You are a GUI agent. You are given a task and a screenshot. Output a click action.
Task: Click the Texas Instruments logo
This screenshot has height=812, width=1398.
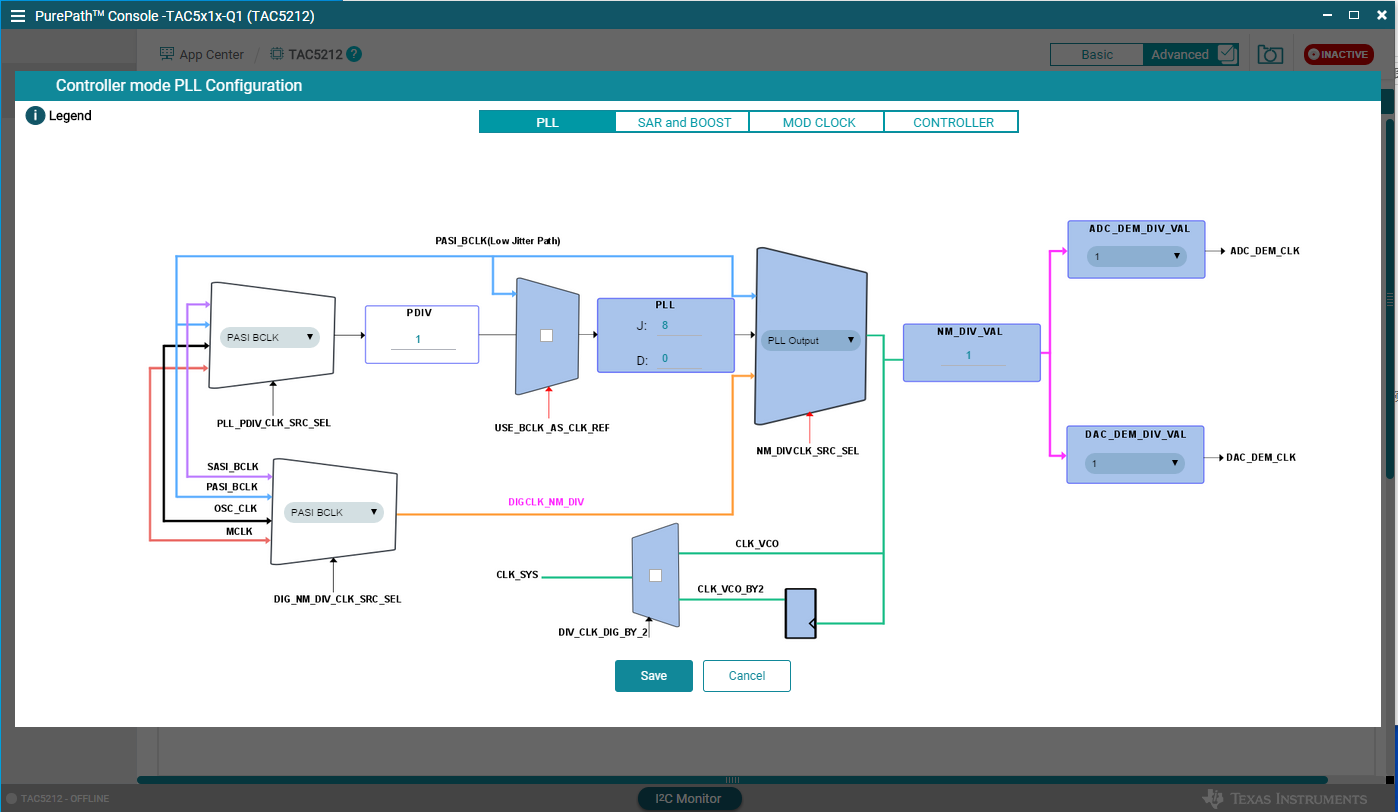(x=1285, y=798)
